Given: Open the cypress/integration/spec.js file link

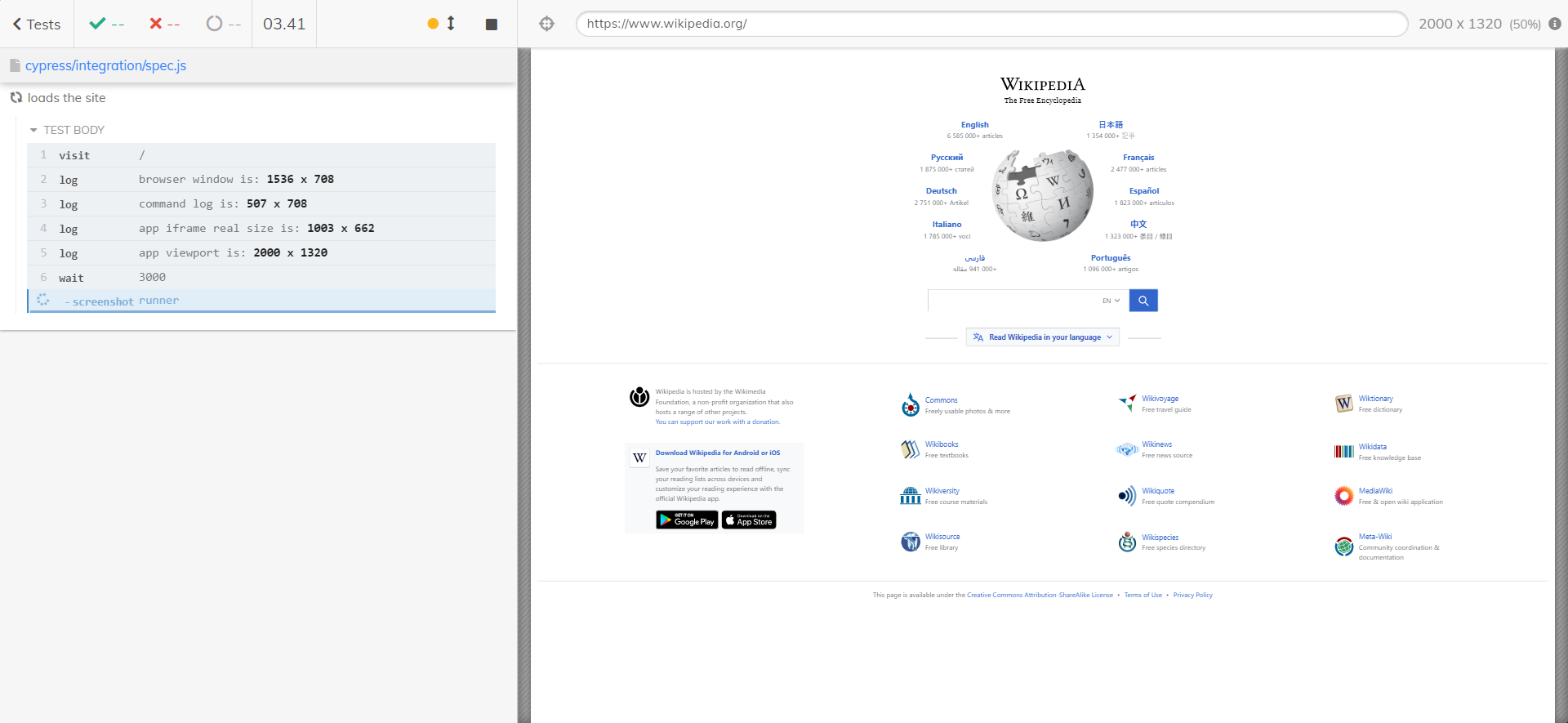Looking at the screenshot, I should point(105,65).
